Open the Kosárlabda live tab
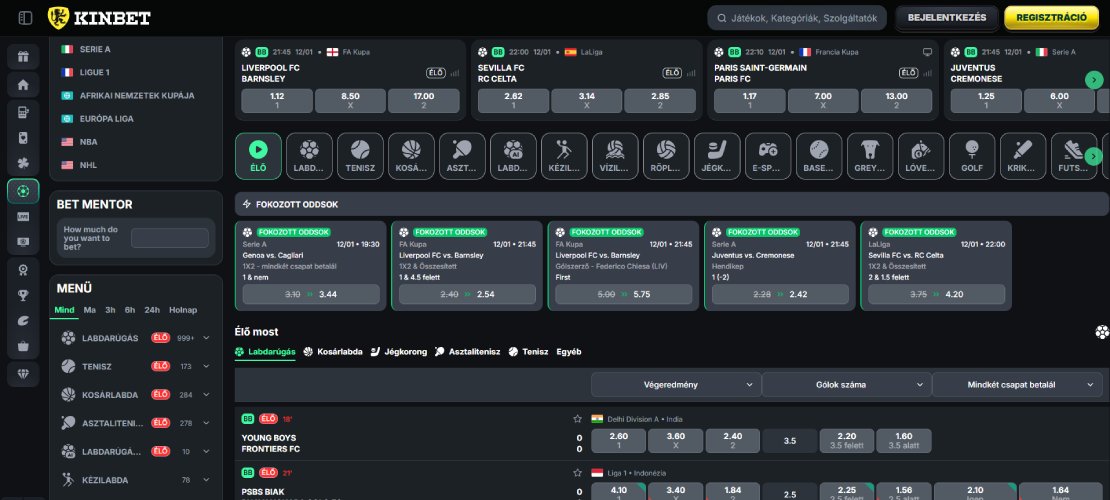Image resolution: width=1110 pixels, height=500 pixels. click(x=333, y=351)
